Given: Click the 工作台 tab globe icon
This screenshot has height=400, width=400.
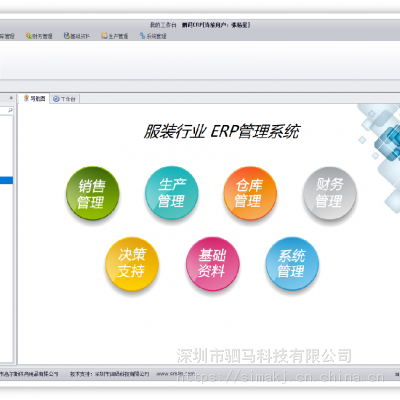Looking at the screenshot, I should [x=56, y=99].
